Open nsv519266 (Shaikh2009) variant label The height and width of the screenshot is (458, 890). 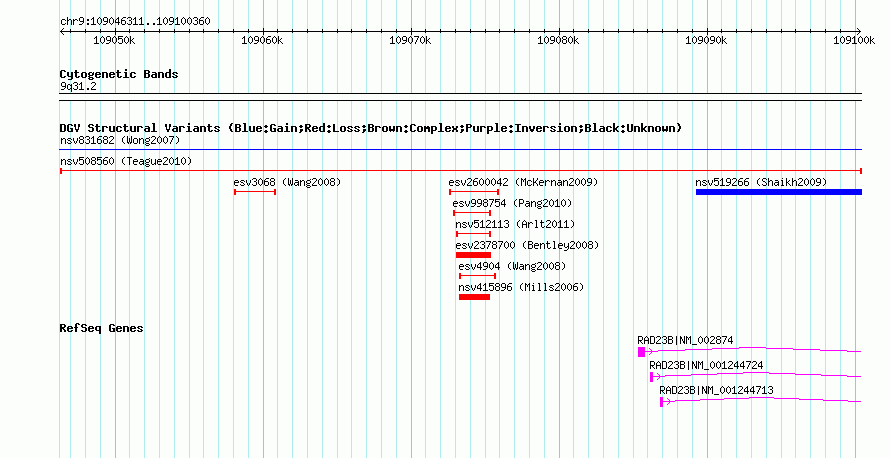click(761, 182)
